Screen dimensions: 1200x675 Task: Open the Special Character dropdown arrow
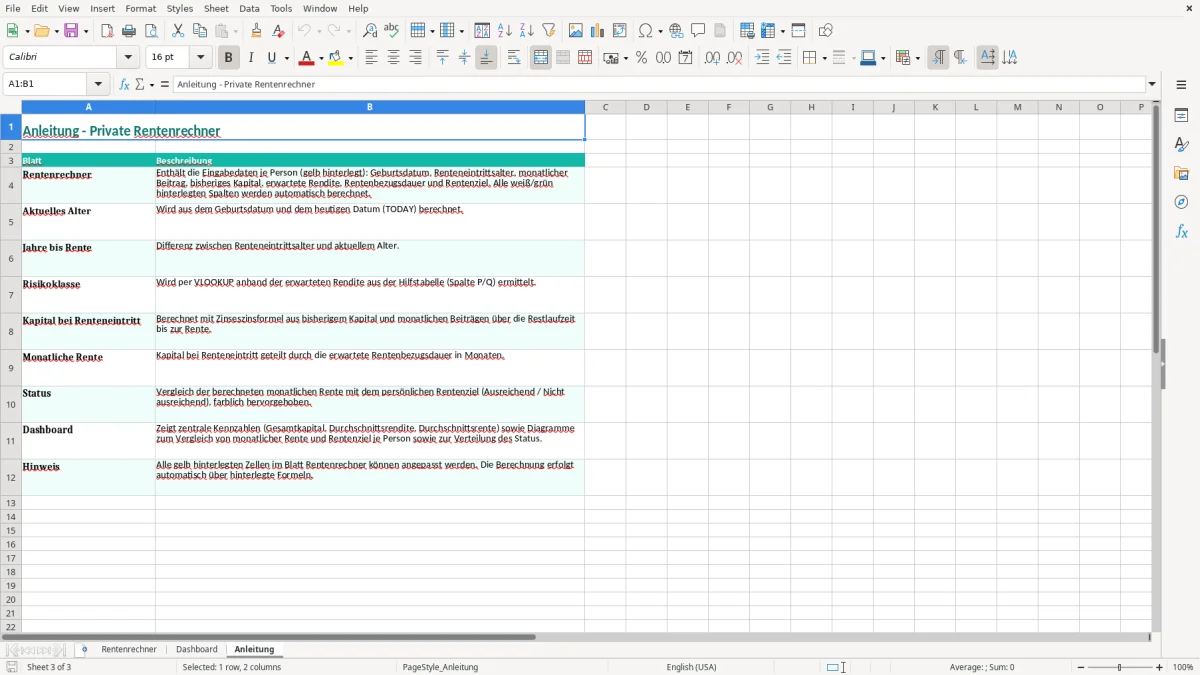tap(660, 31)
